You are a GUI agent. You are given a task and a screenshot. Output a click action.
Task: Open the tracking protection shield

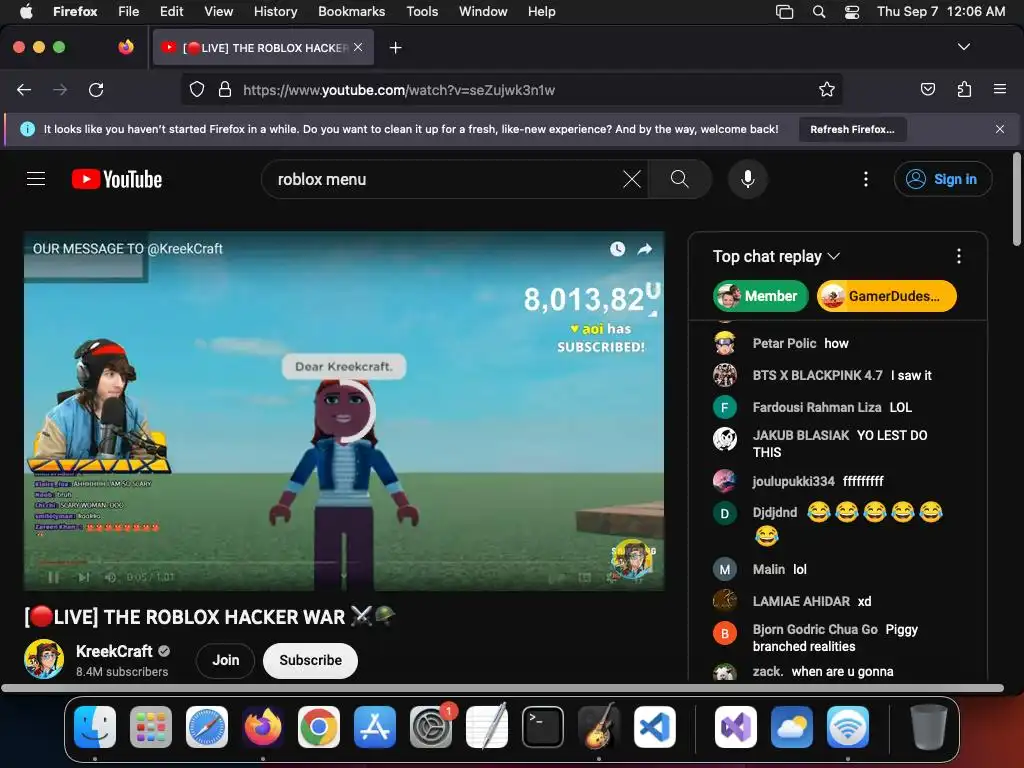tap(197, 89)
